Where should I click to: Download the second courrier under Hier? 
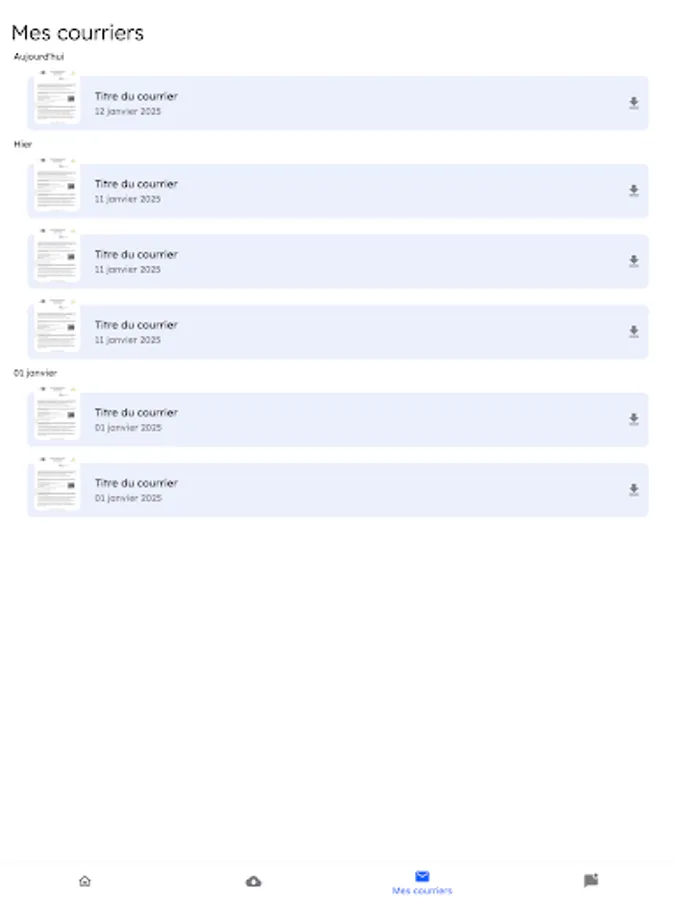click(x=633, y=261)
